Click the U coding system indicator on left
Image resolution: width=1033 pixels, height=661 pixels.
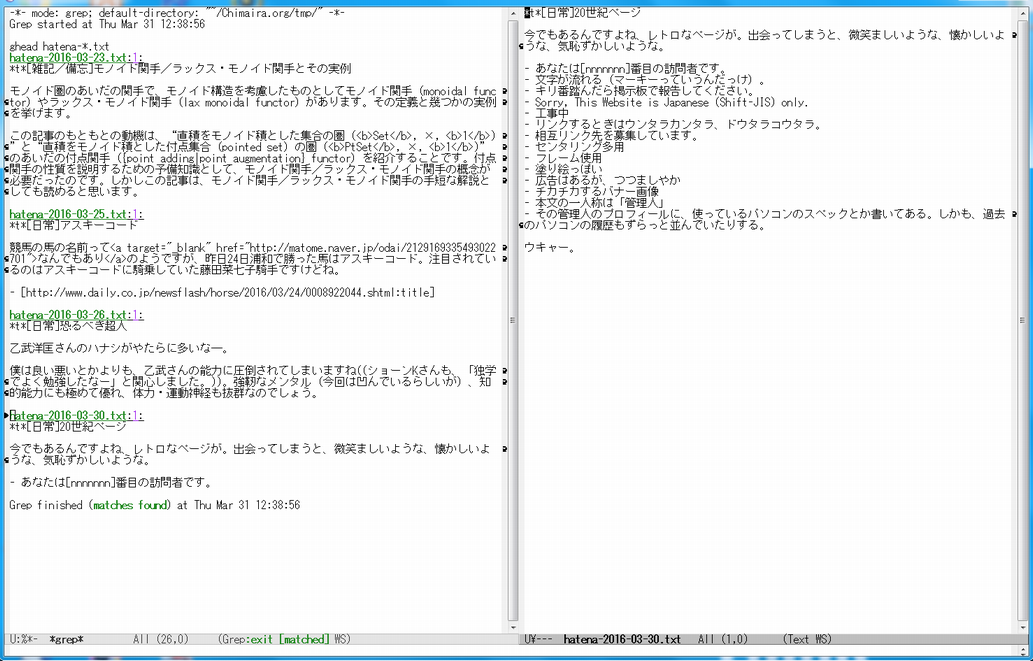pos(13,639)
